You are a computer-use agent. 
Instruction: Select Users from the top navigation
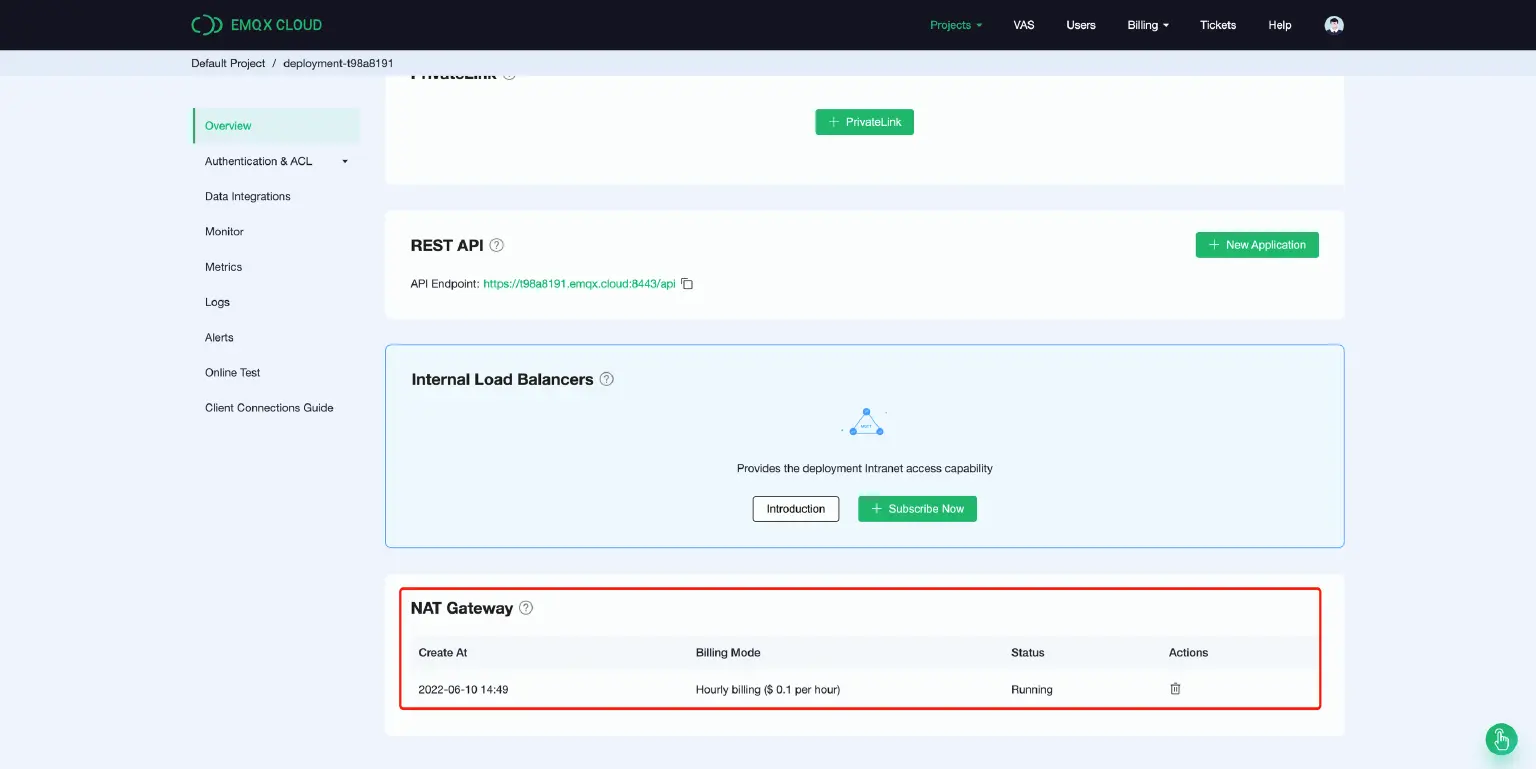point(1081,24)
